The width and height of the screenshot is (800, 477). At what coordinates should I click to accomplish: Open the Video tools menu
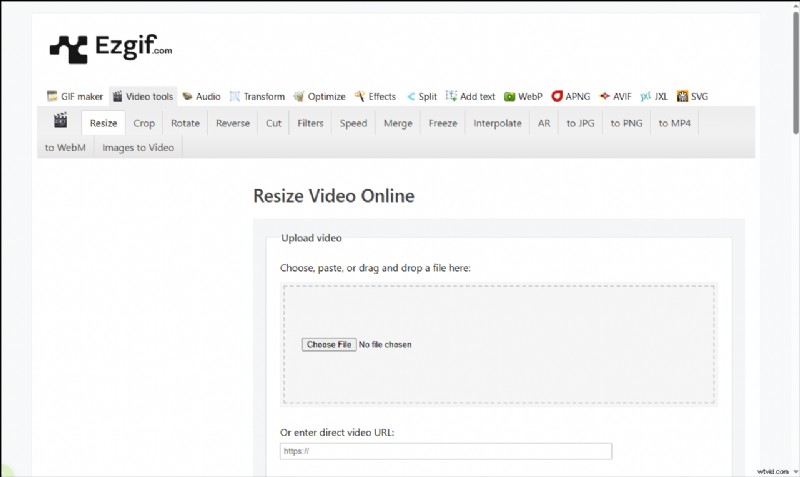pyautogui.click(x=143, y=96)
